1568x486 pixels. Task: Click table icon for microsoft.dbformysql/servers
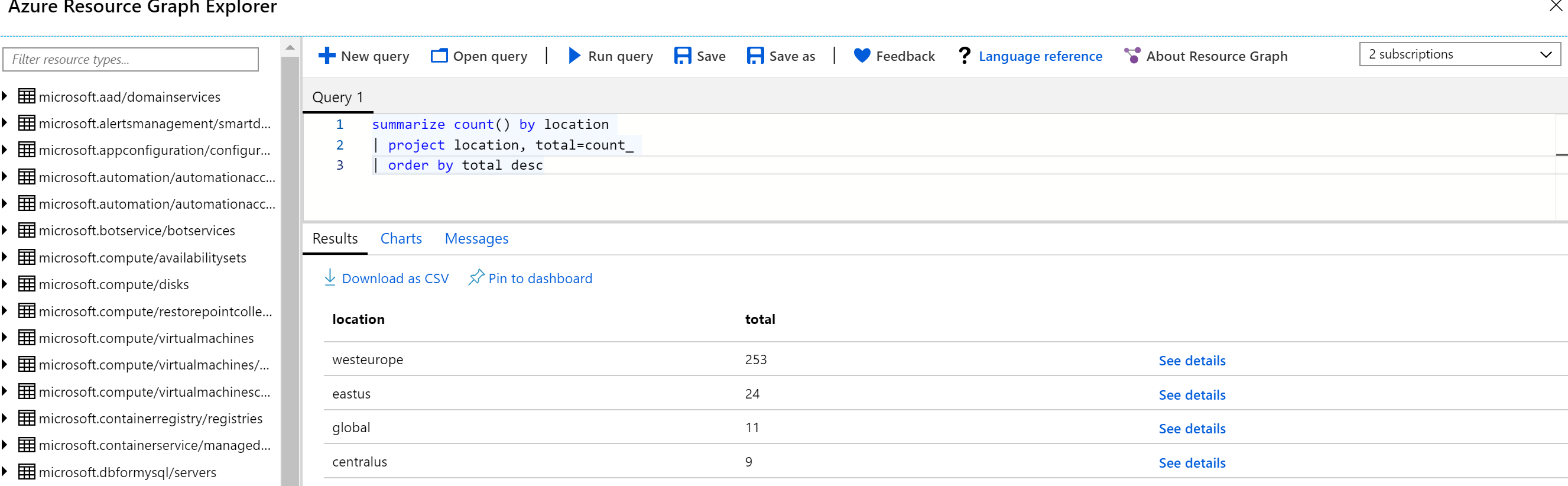[27, 471]
